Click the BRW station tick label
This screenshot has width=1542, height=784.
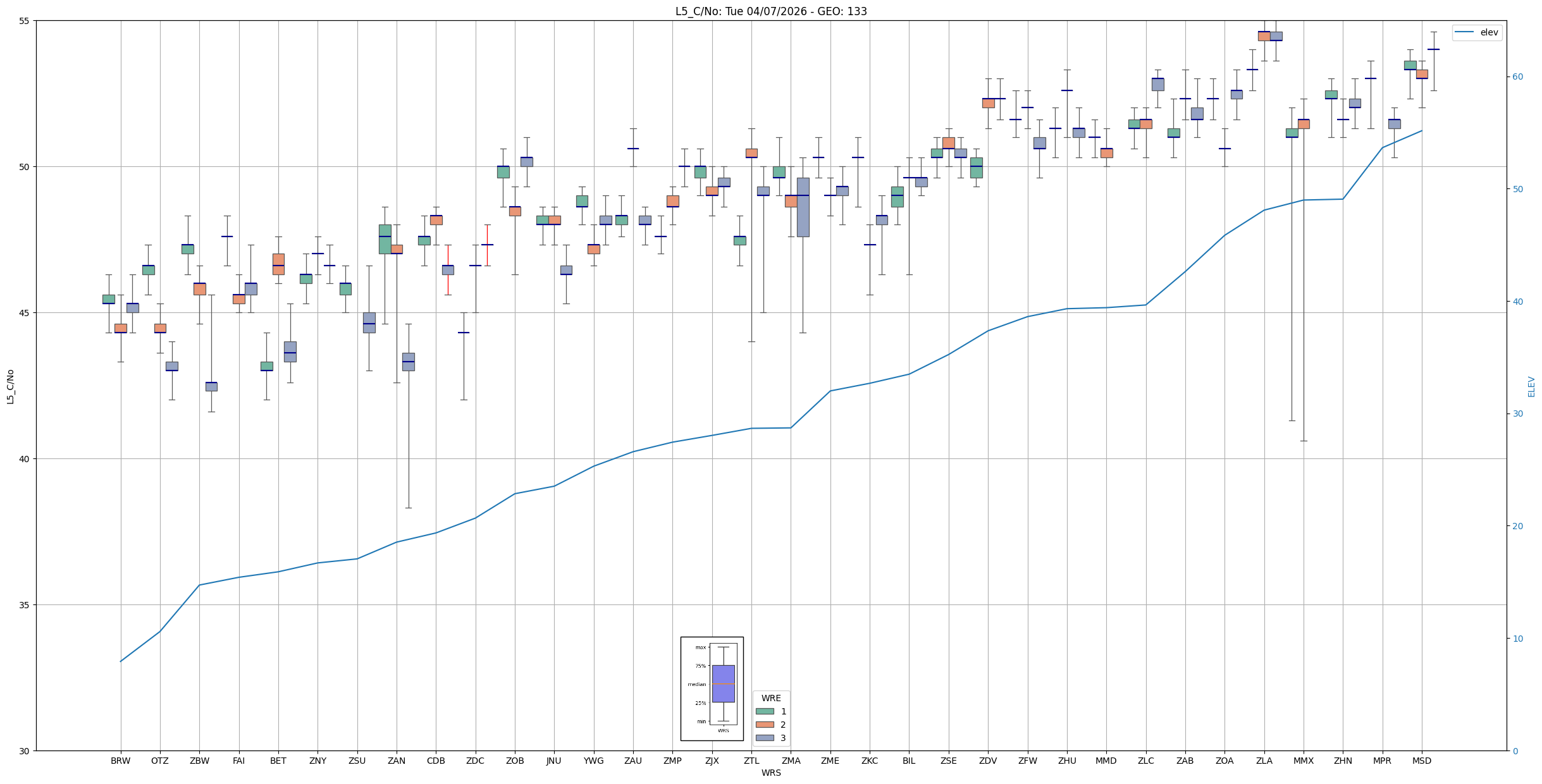pos(120,761)
